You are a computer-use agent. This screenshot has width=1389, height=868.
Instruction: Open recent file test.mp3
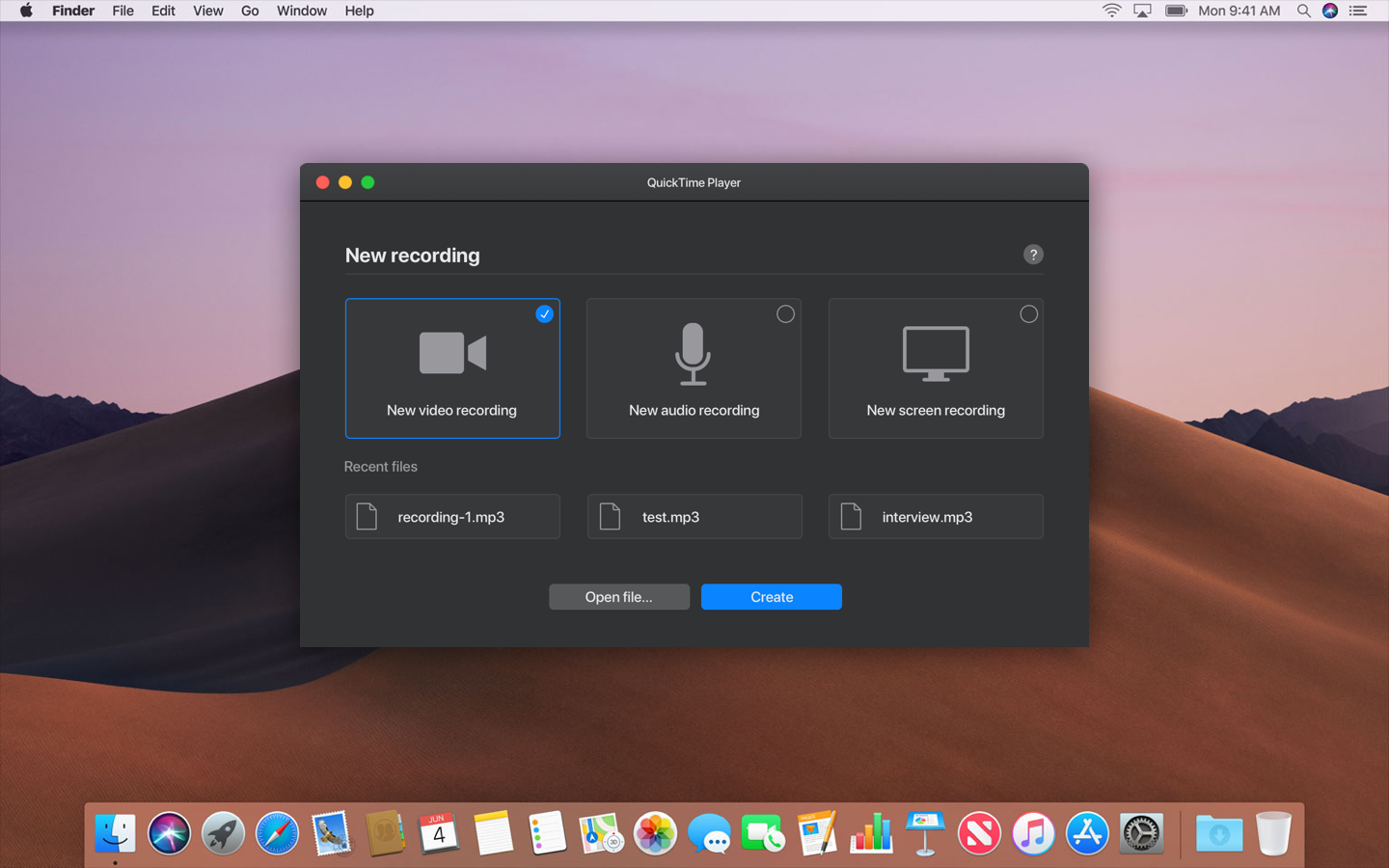click(694, 517)
